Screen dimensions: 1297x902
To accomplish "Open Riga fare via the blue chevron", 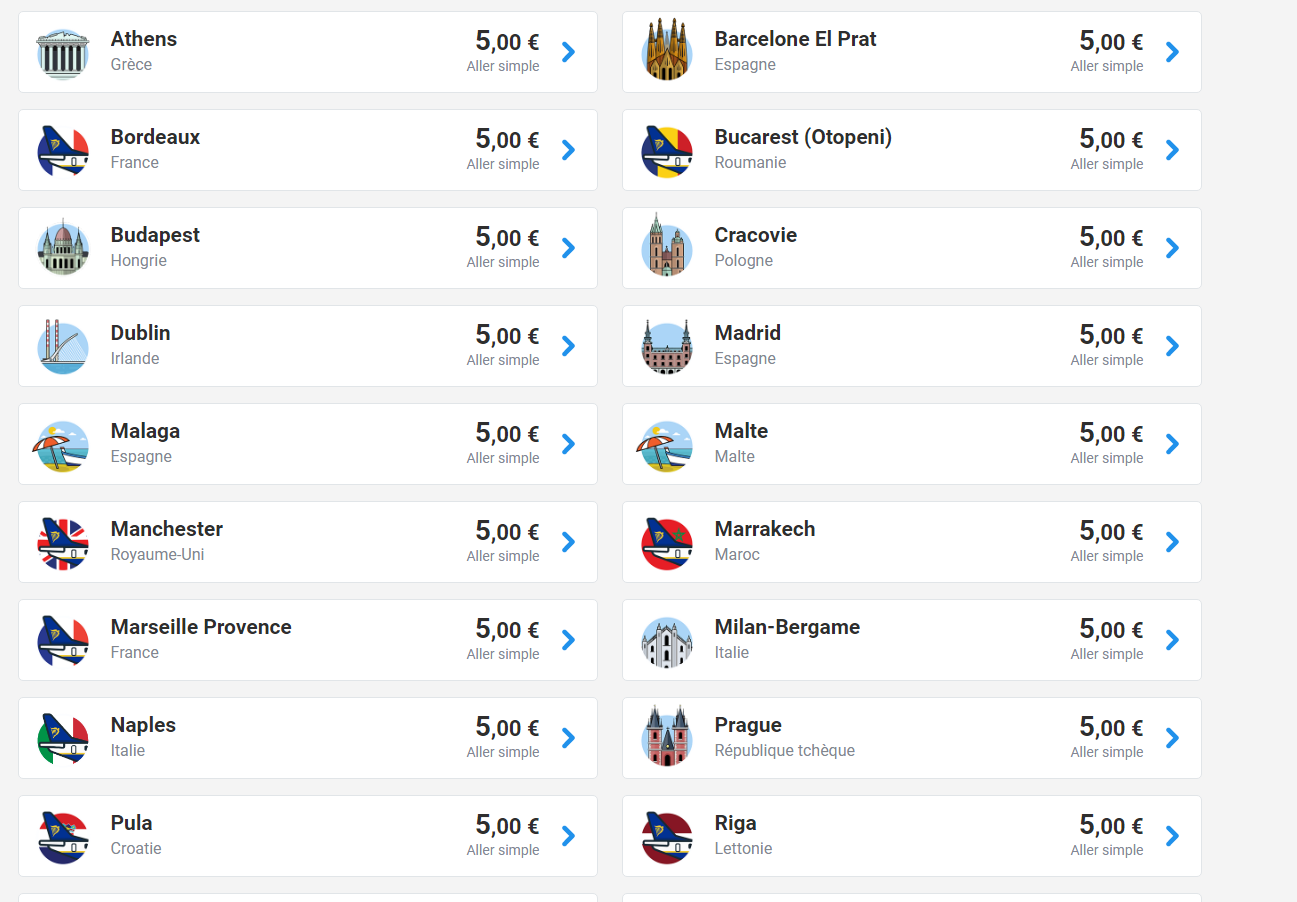I will coord(1172,836).
